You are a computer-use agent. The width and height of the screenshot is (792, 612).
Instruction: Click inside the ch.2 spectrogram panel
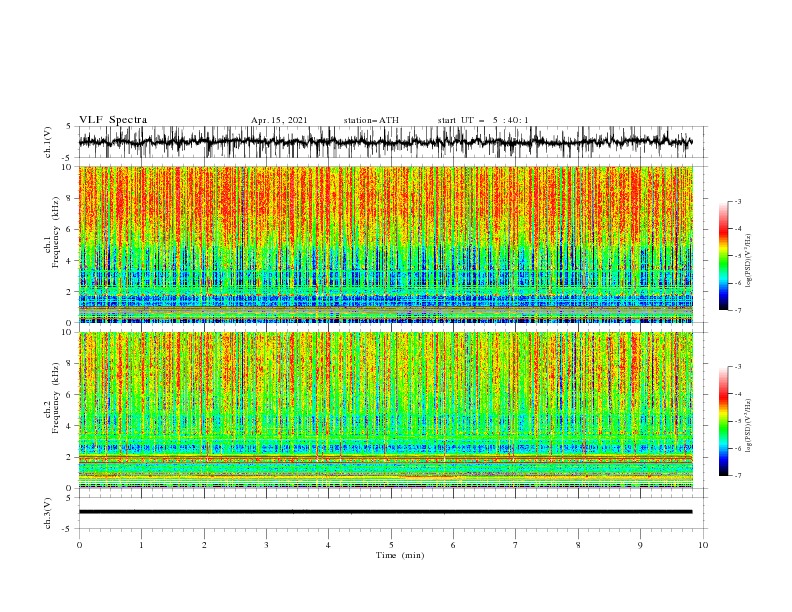pyautogui.click(x=385, y=410)
